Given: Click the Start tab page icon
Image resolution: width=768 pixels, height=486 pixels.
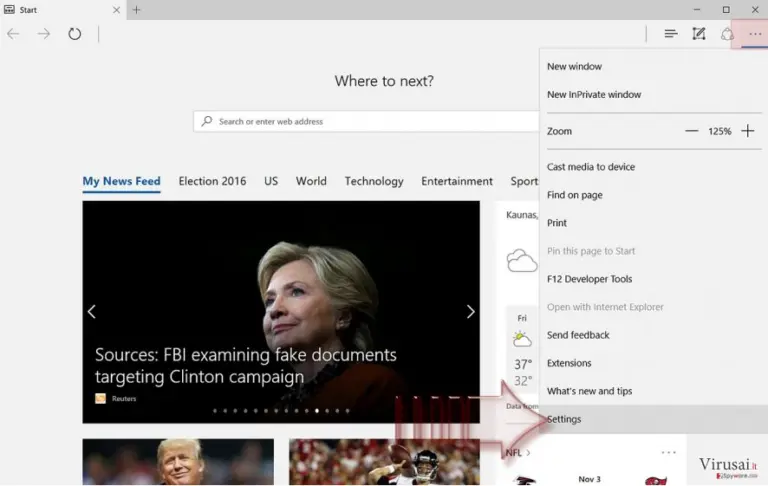Looking at the screenshot, I should point(9,9).
